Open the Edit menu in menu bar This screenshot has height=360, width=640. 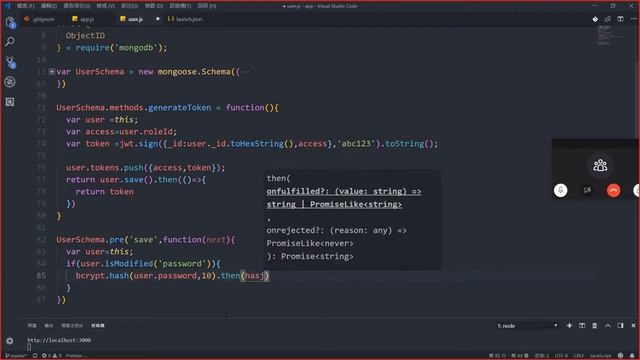[x=49, y=6]
